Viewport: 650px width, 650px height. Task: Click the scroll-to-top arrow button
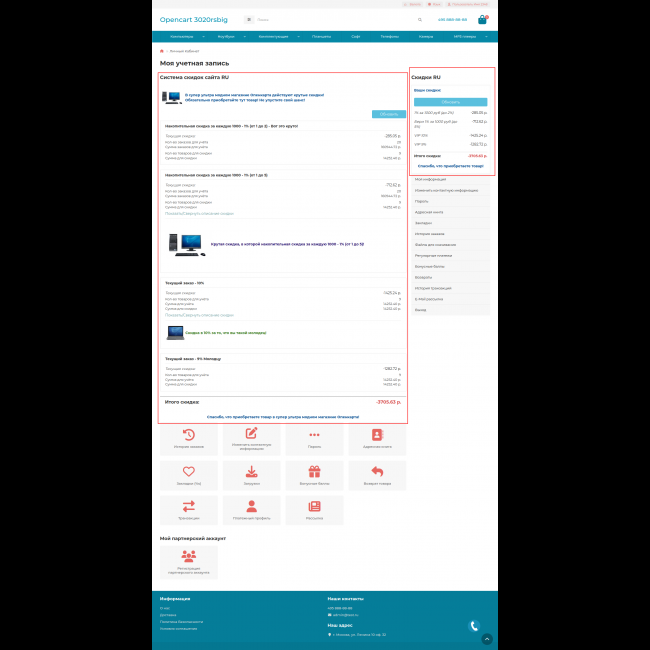487,638
